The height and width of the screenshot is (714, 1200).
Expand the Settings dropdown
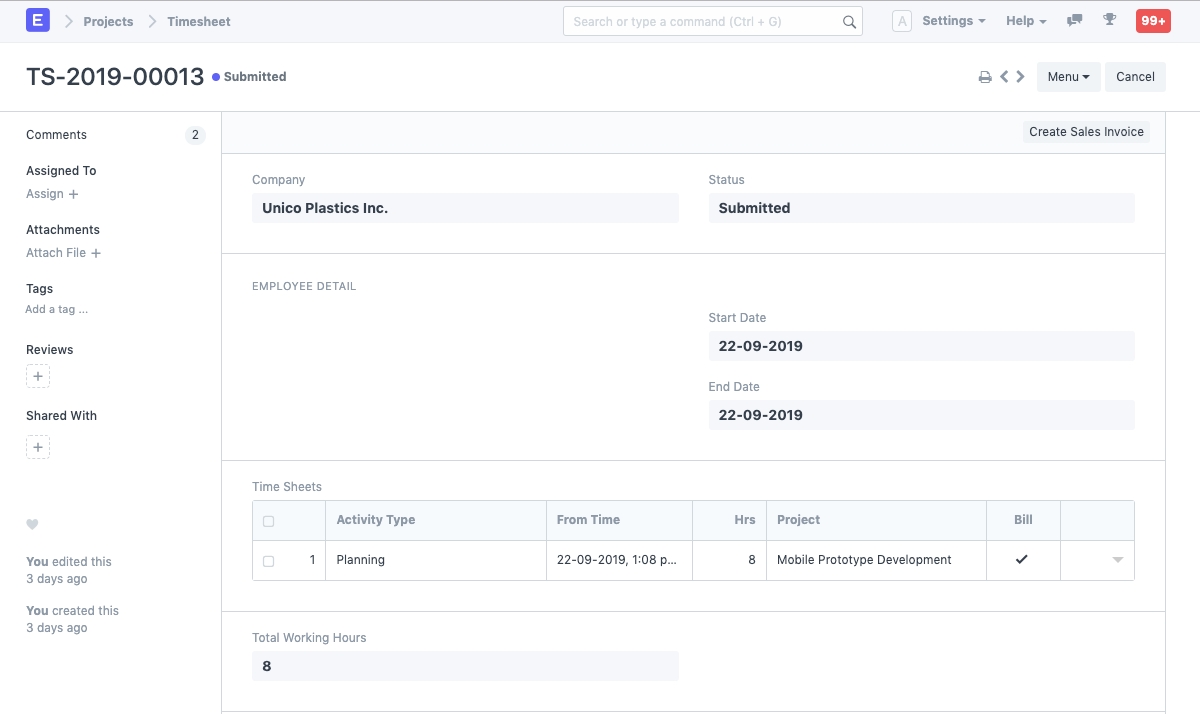(953, 21)
